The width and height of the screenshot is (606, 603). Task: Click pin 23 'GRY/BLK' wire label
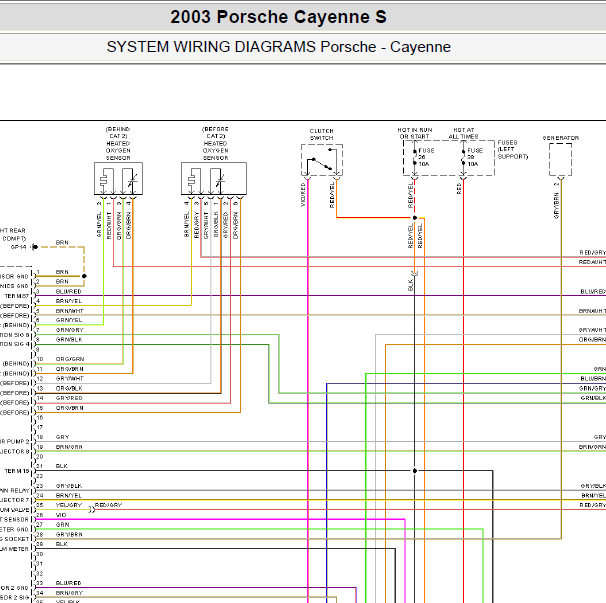click(69, 486)
